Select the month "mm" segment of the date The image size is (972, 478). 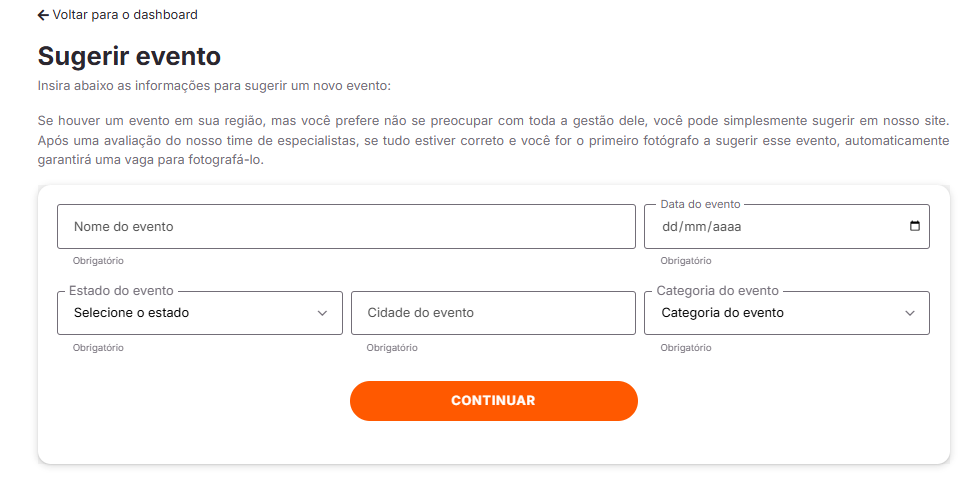[x=694, y=227]
